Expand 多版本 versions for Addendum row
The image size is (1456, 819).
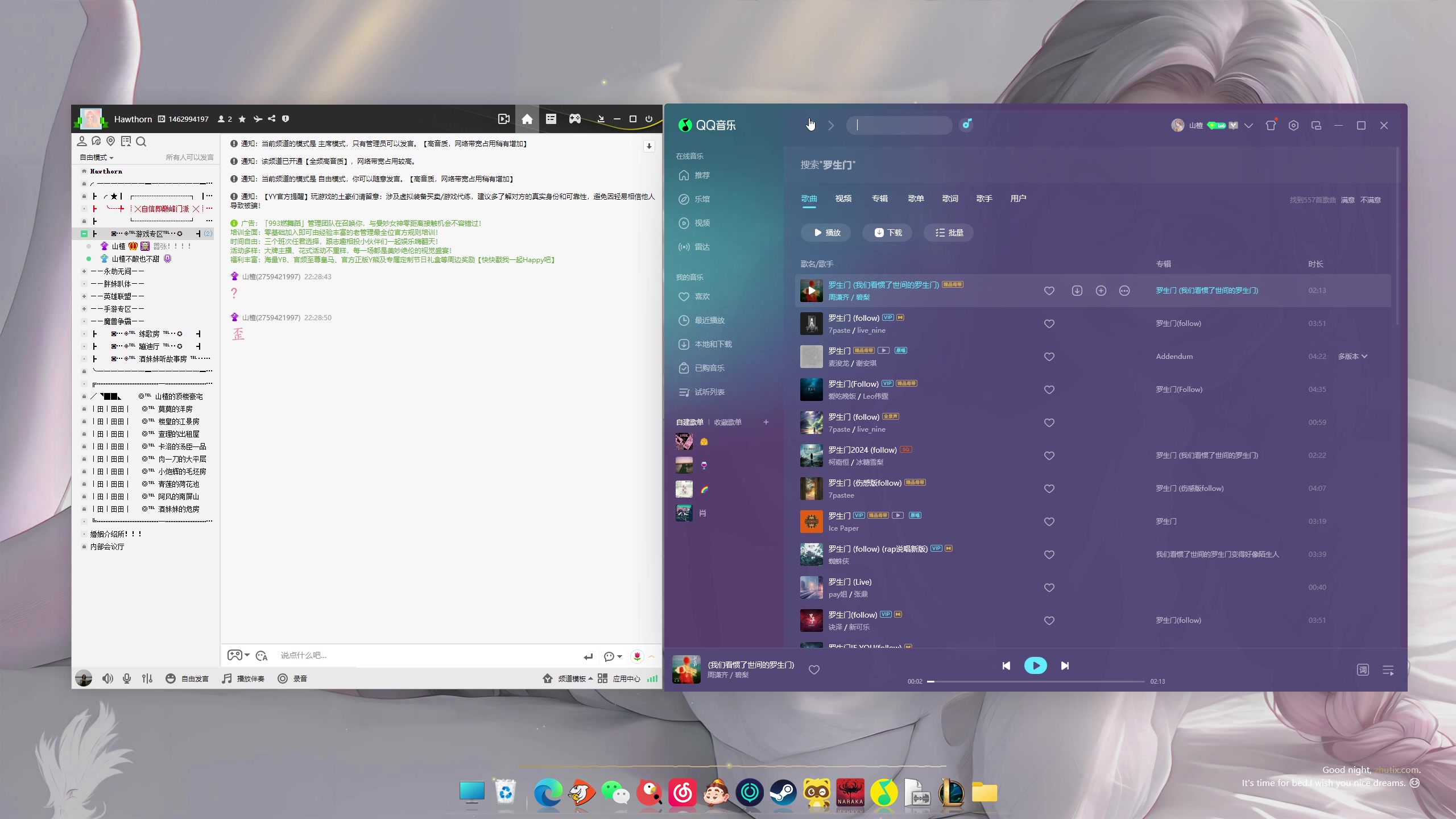pos(1352,357)
